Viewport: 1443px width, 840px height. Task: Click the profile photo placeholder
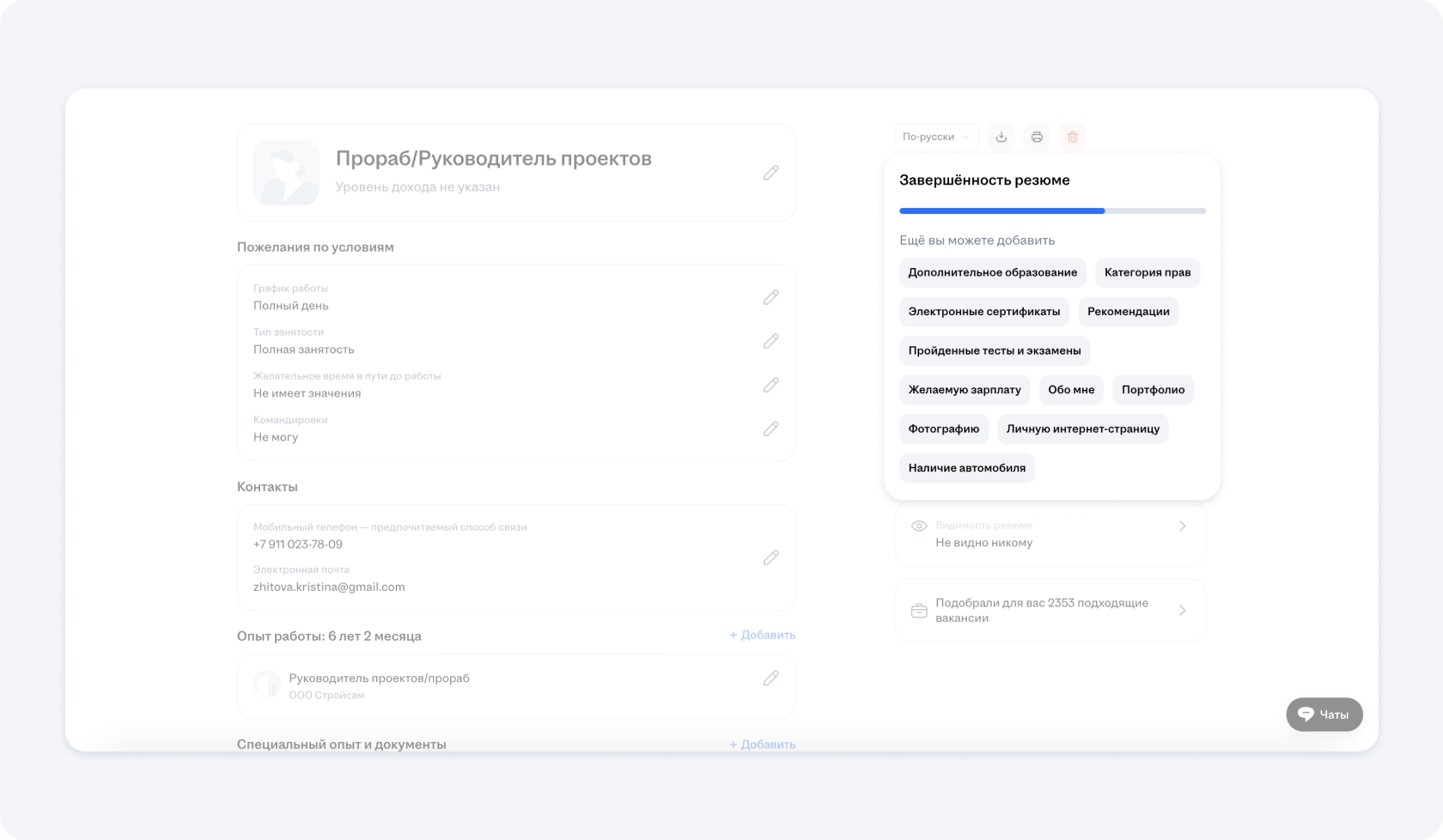tap(286, 173)
